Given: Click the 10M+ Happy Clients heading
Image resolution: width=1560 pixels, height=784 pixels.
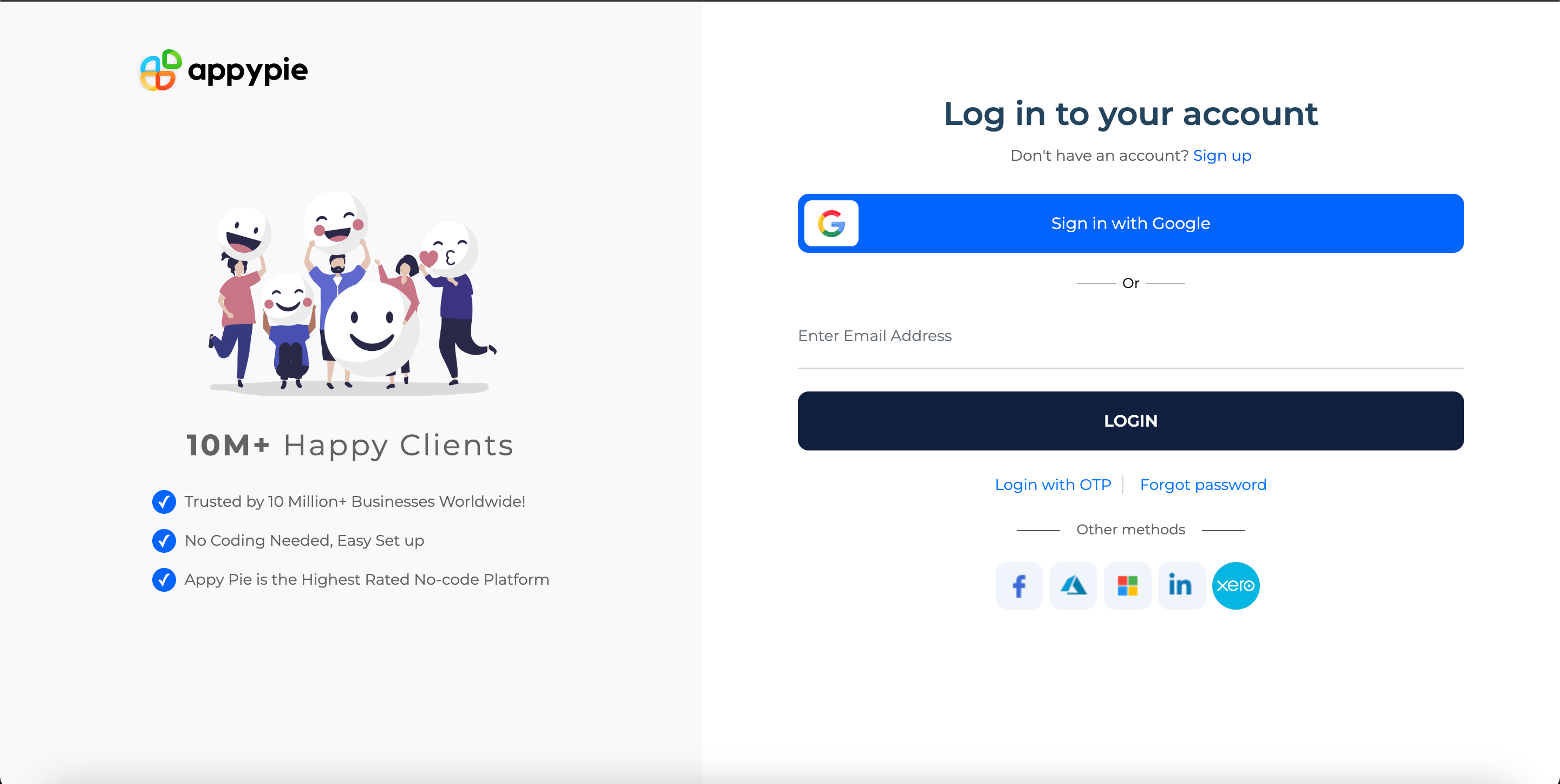Looking at the screenshot, I should tap(350, 445).
